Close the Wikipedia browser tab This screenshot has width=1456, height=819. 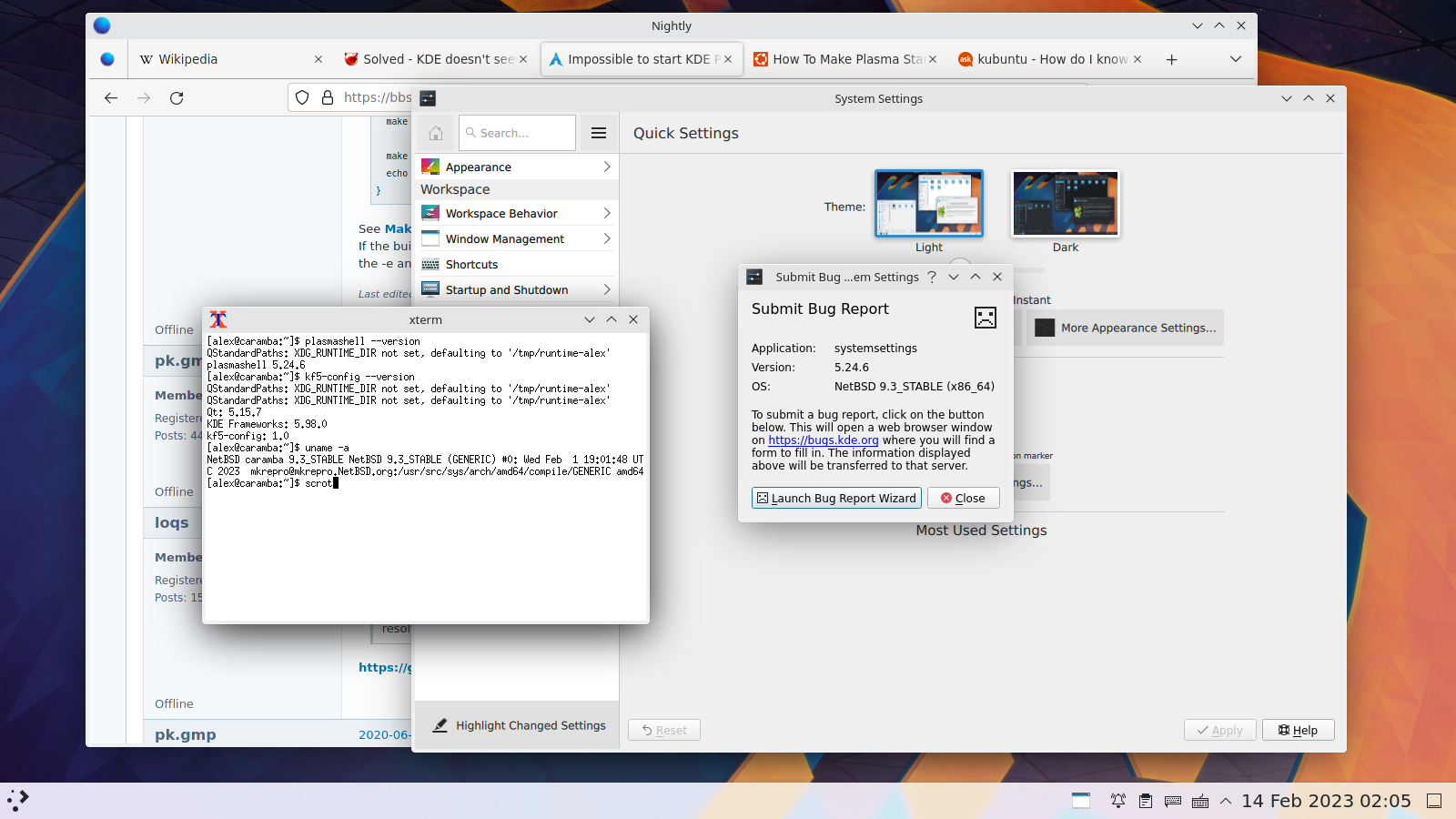[318, 59]
